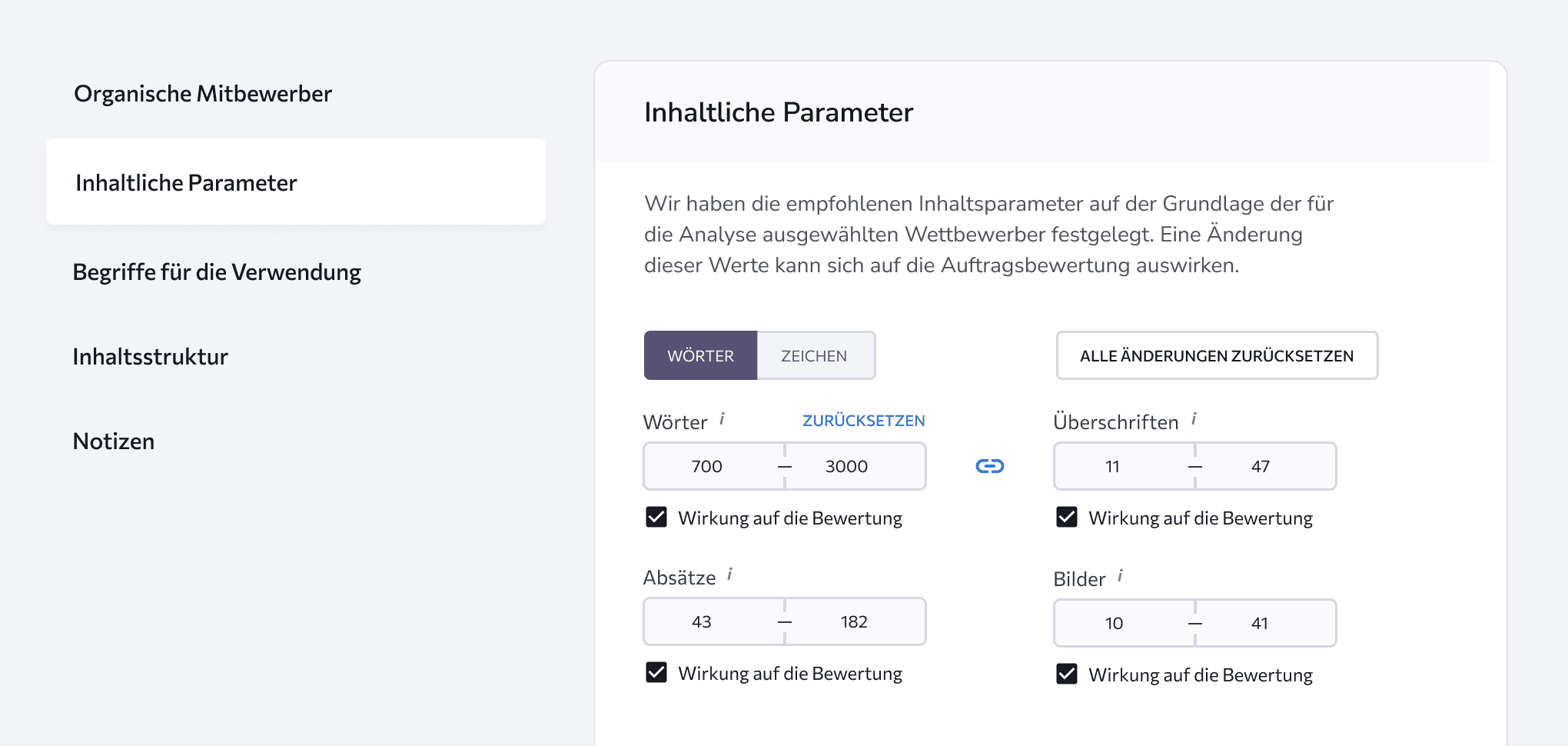Screen dimensions: 1568x746
Task: Open the info tooltip for Bilder
Action: pos(1121,575)
